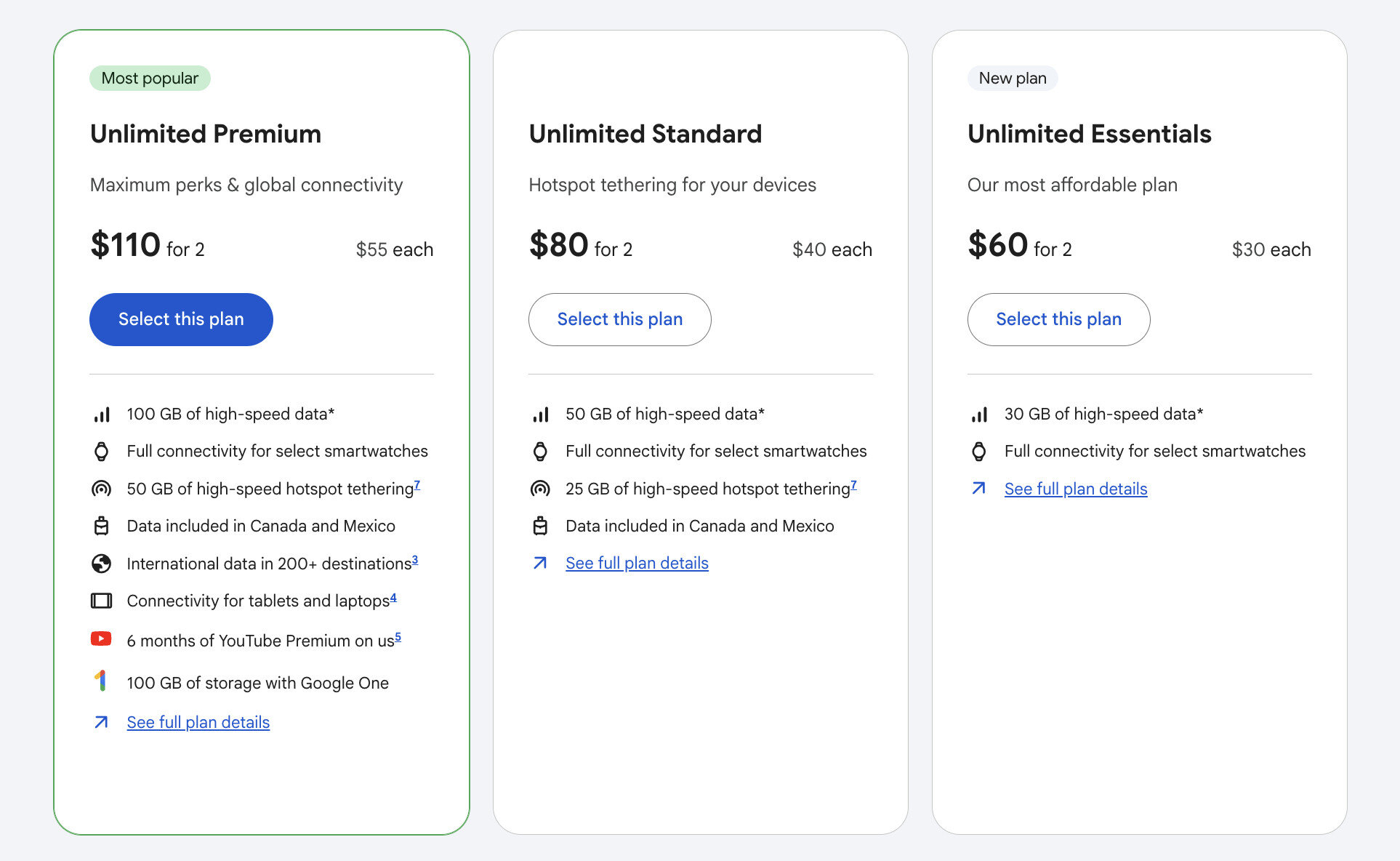Click footnote 4 after tablets and laptops
The image size is (1400, 861).
tap(393, 597)
